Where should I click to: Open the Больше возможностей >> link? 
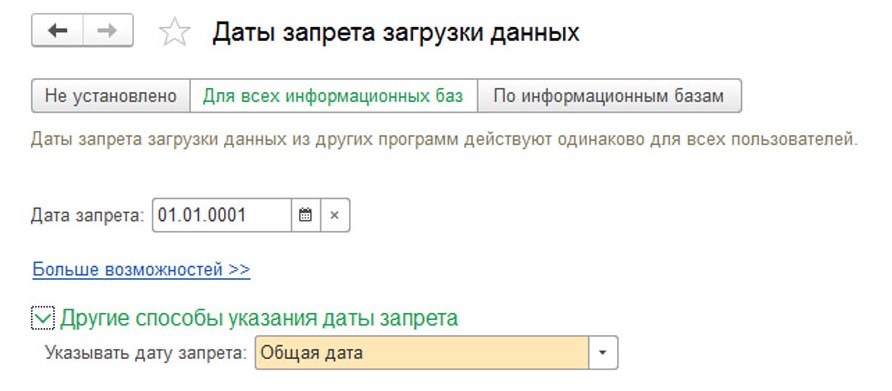click(141, 269)
